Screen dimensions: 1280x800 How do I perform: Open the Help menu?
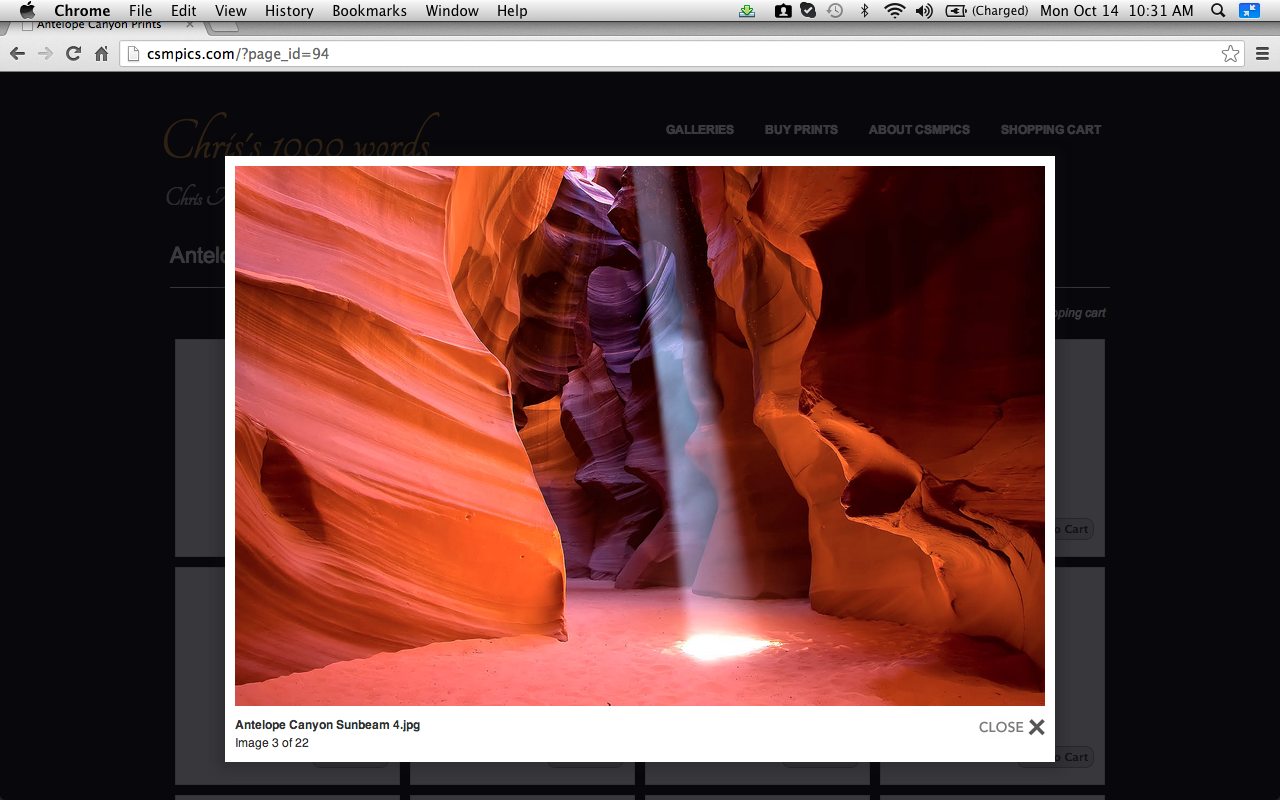point(512,10)
